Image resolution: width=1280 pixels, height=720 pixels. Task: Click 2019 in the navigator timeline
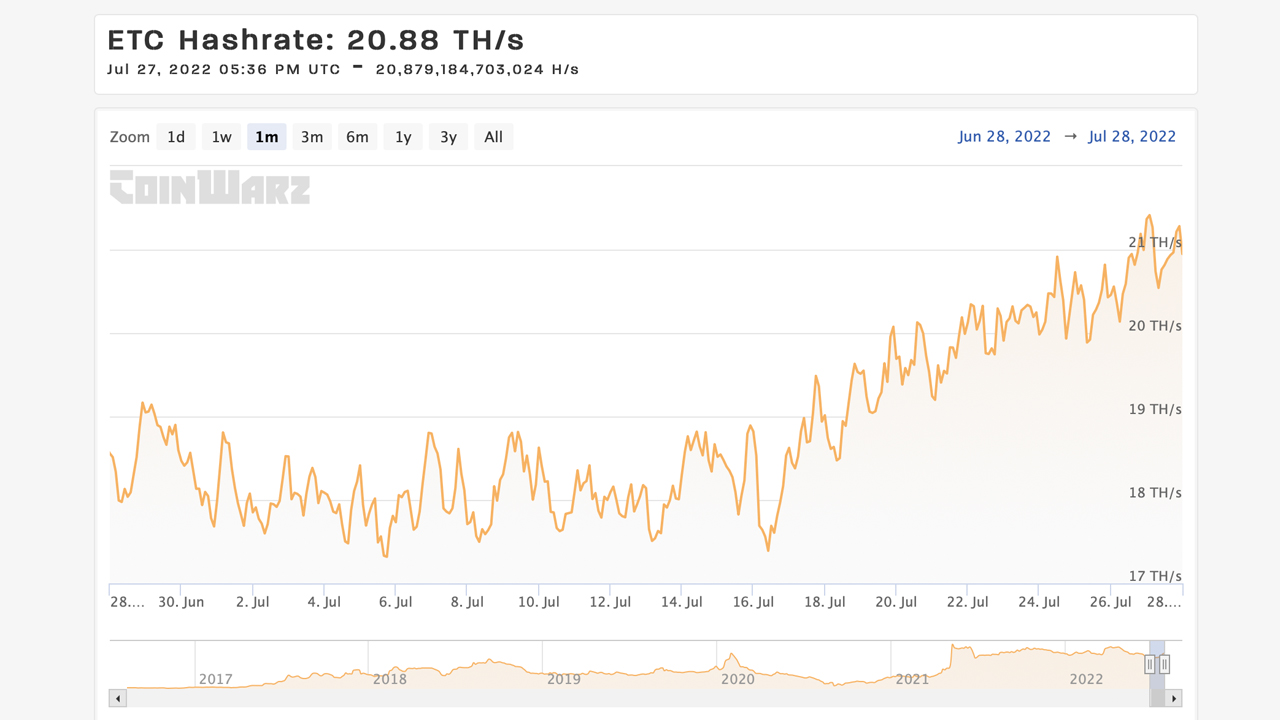click(564, 679)
